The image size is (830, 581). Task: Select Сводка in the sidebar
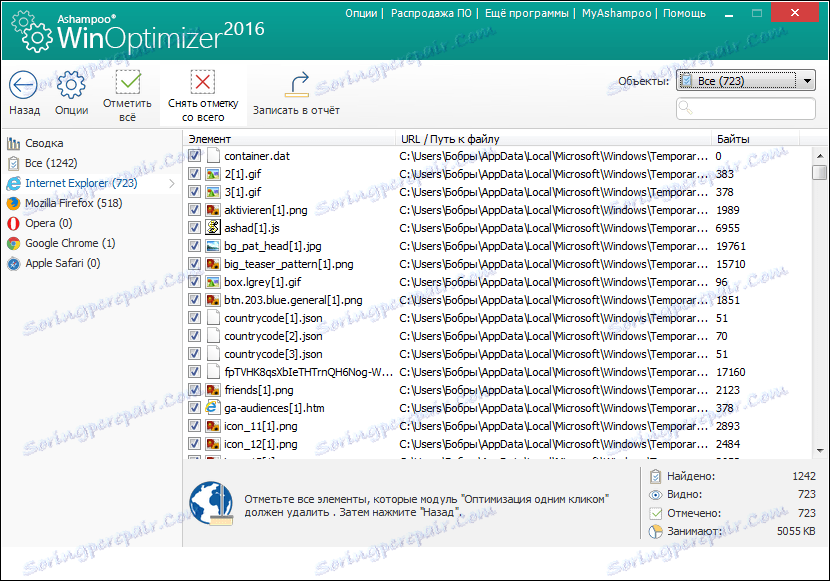point(44,143)
